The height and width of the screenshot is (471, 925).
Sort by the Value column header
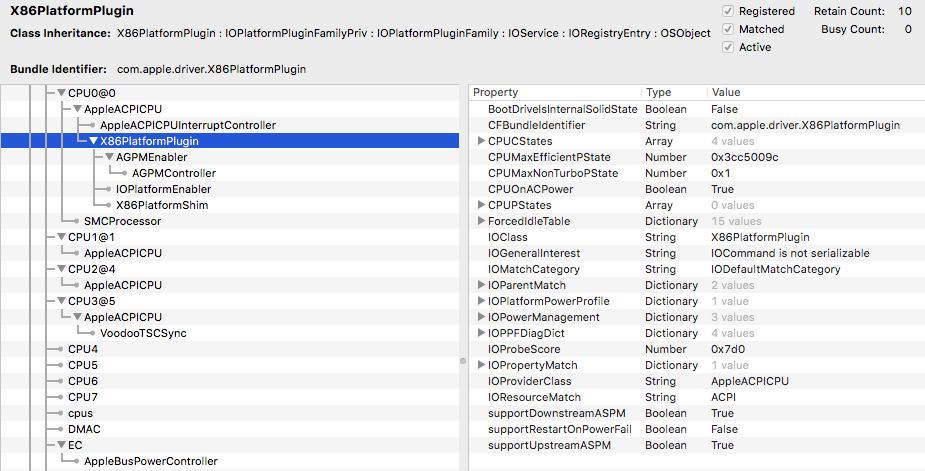(x=816, y=92)
